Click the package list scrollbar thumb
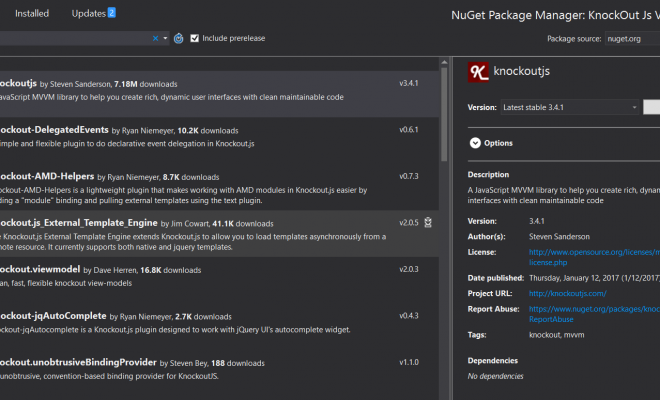Image resolution: width=660 pixels, height=400 pixels. pos(444,114)
